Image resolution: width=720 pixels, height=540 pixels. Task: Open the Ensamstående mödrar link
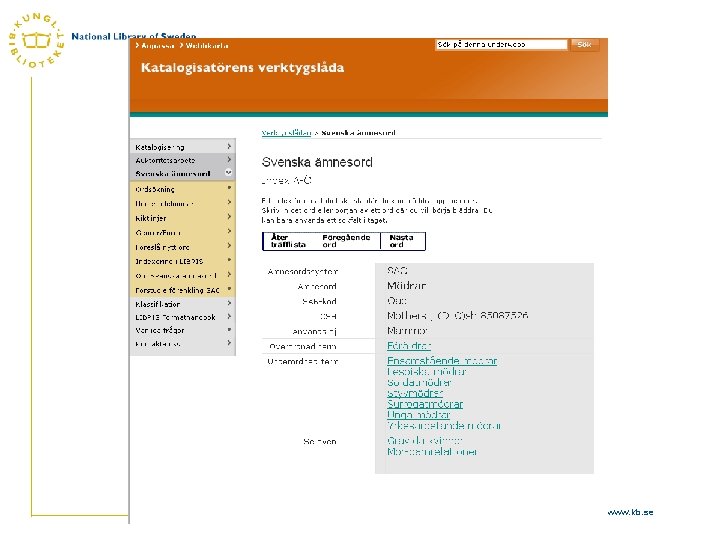point(442,361)
